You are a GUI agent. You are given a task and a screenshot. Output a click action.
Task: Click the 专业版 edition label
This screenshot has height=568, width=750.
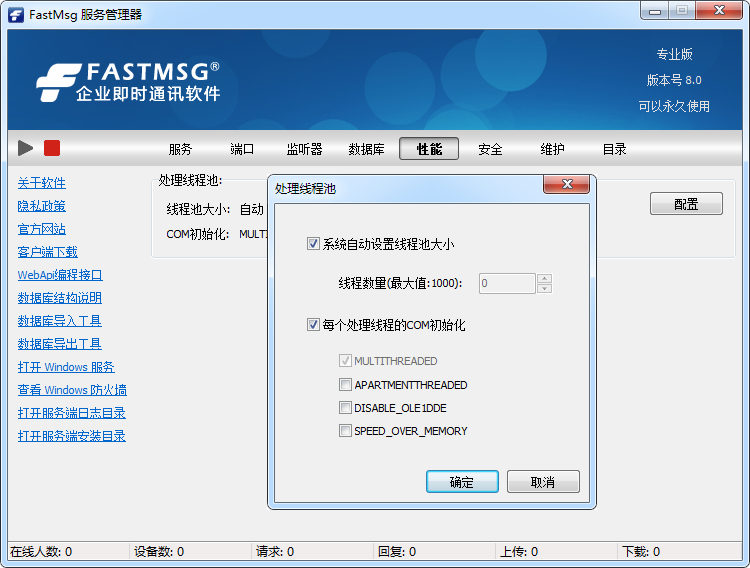pos(674,54)
